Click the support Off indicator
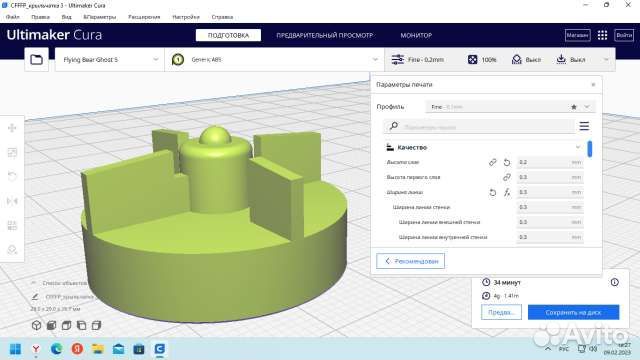 [526, 60]
